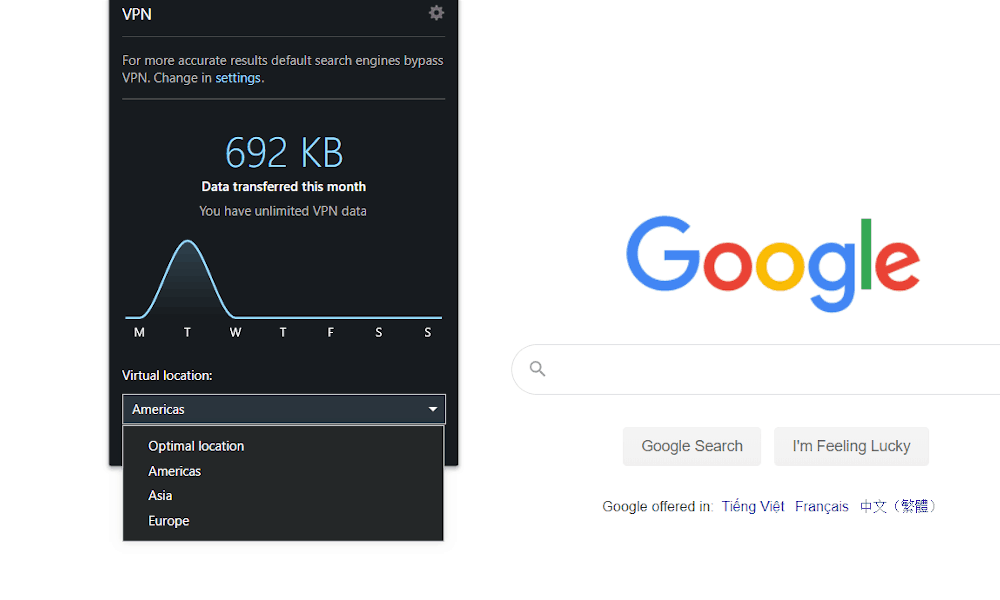The height and width of the screenshot is (600, 1000).
Task: Click the Wednesday label under the graph
Action: coord(235,331)
